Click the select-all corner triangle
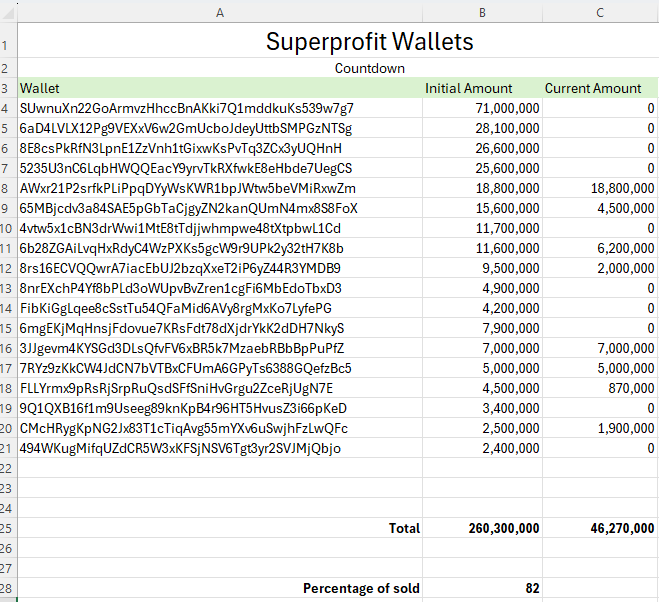The width and height of the screenshot is (659, 602). tap(8, 13)
